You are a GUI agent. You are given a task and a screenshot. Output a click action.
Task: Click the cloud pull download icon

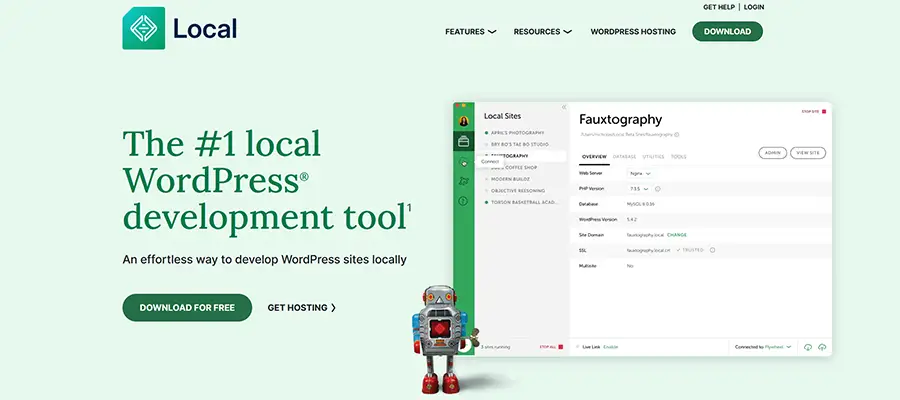808,347
